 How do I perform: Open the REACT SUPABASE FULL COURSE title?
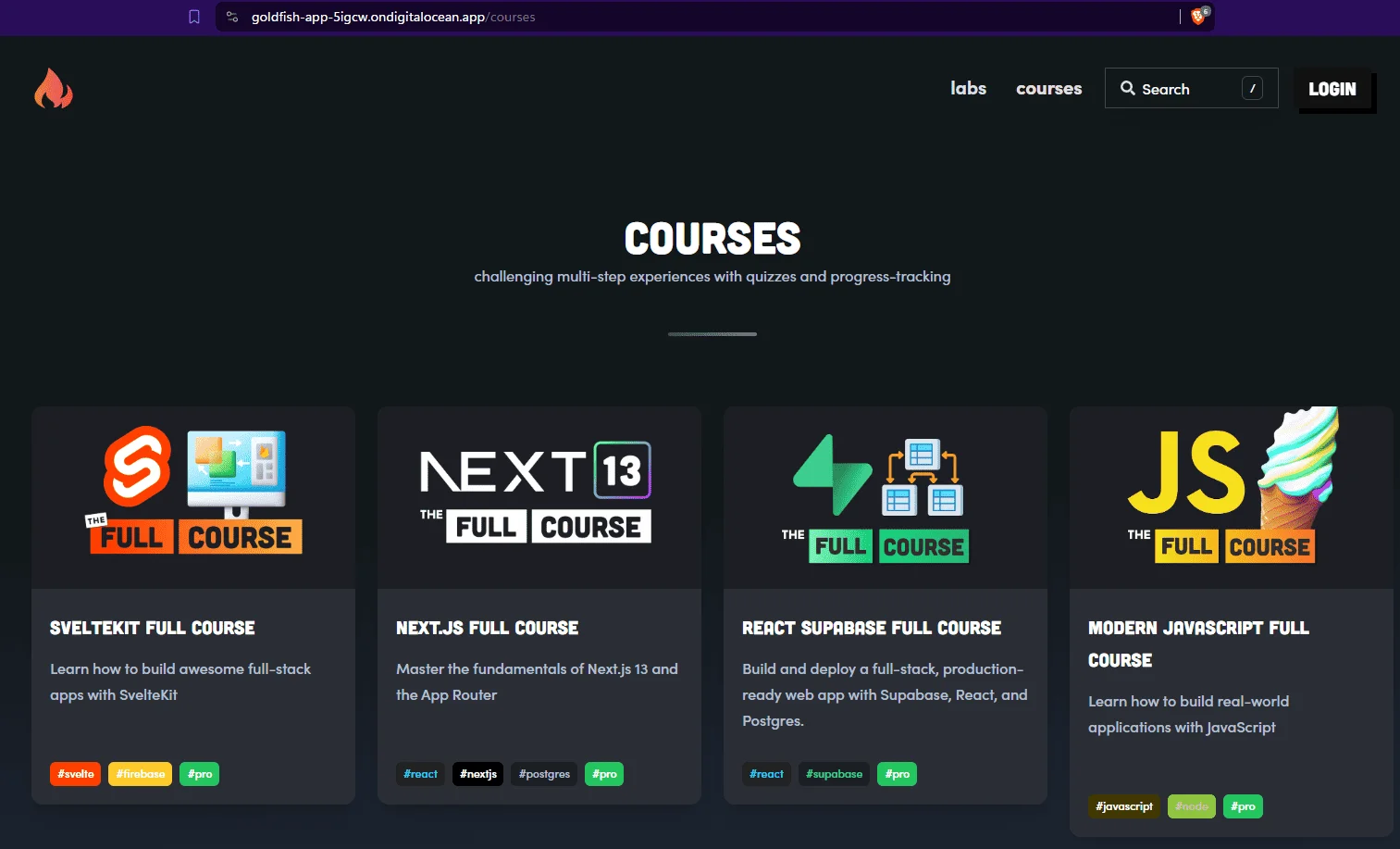[x=872, y=628]
